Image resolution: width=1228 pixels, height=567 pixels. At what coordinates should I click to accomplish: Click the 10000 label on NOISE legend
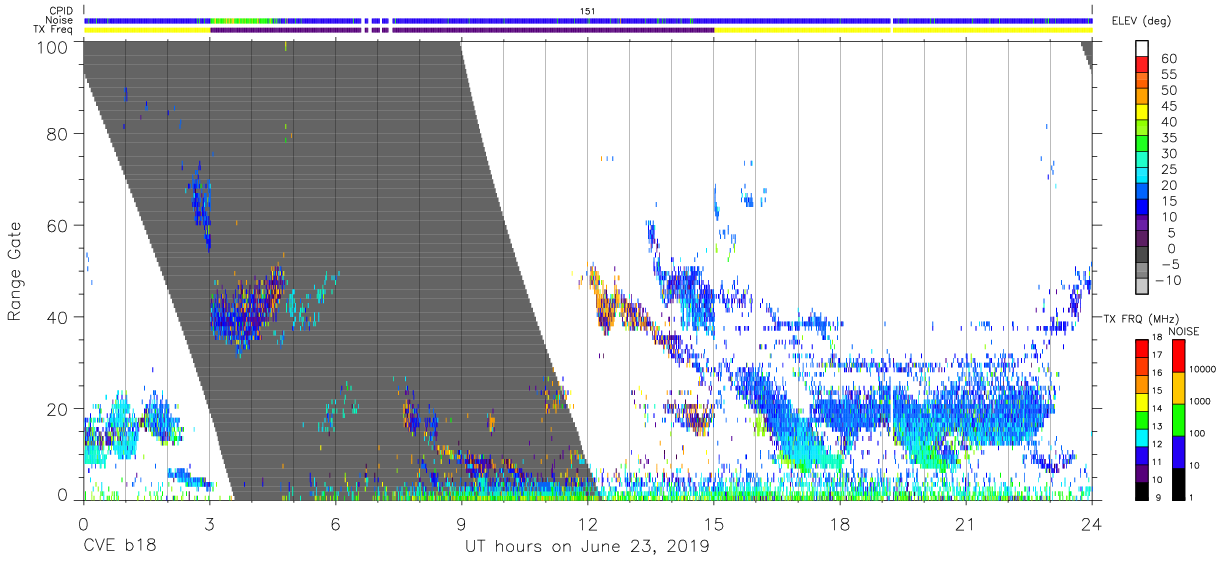click(1203, 369)
